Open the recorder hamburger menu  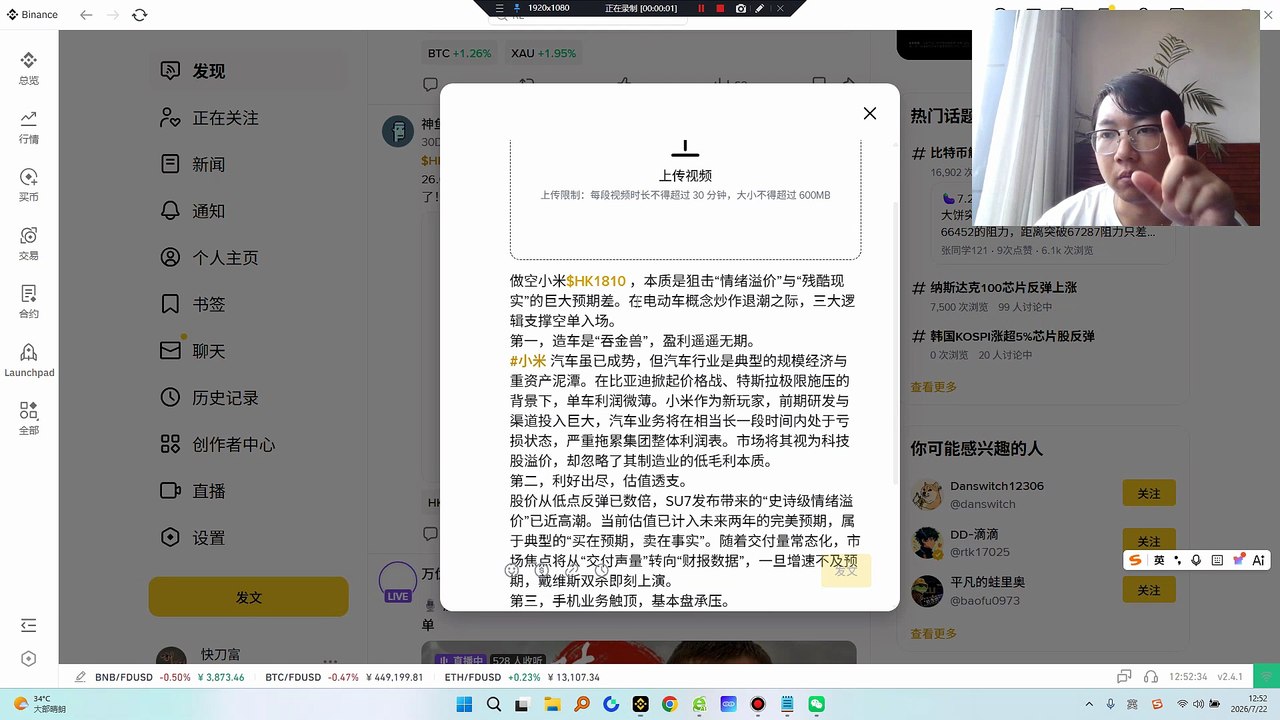[500, 8]
